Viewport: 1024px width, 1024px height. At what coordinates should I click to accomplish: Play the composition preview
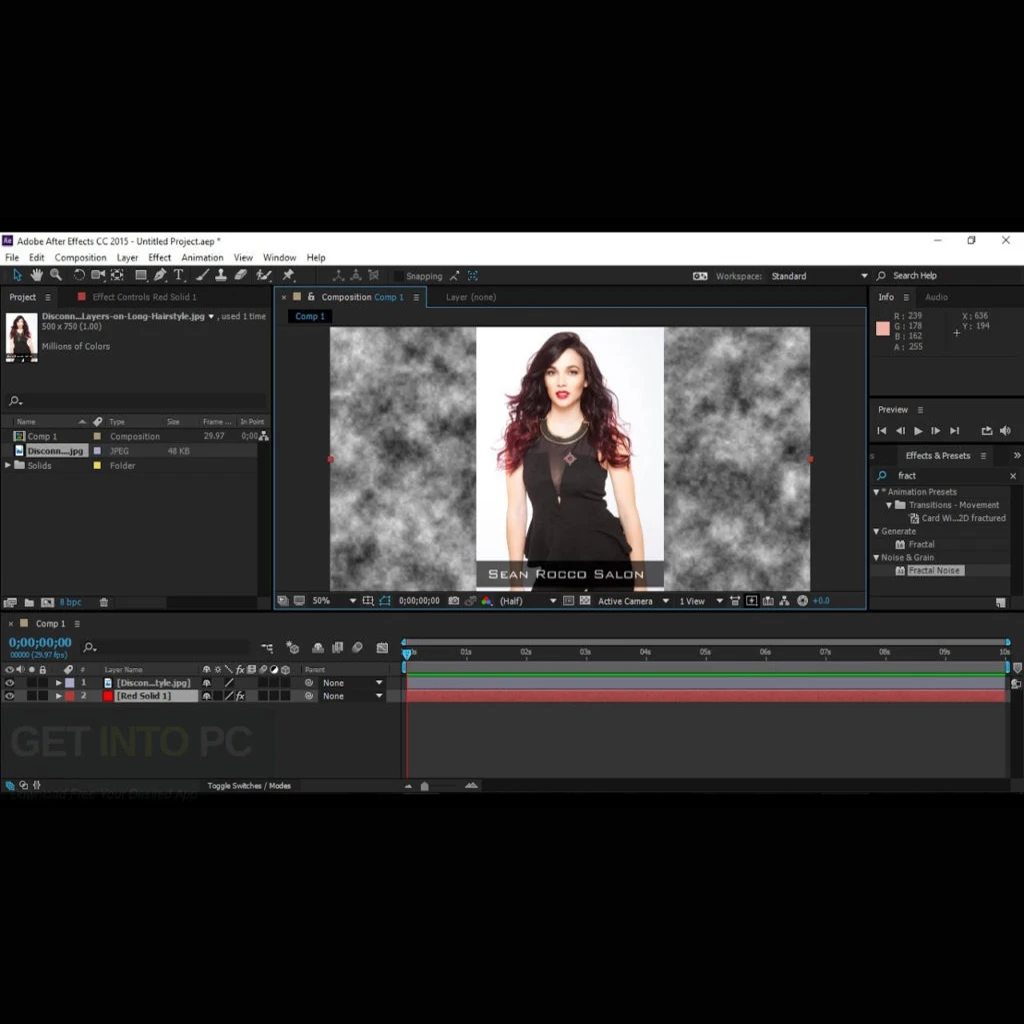(918, 430)
